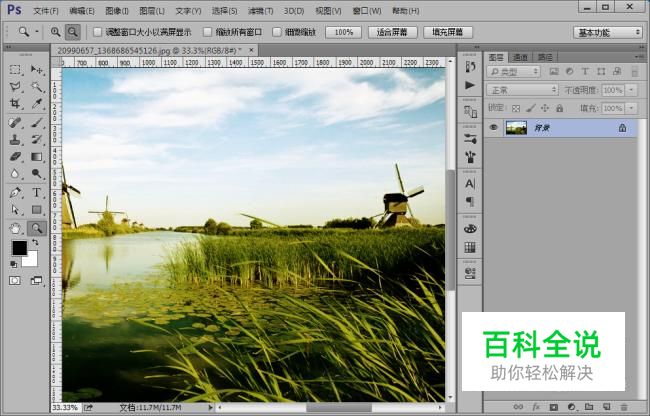Click the add layer style fx icon
Viewport: 650px width, 416px height.
click(536, 407)
